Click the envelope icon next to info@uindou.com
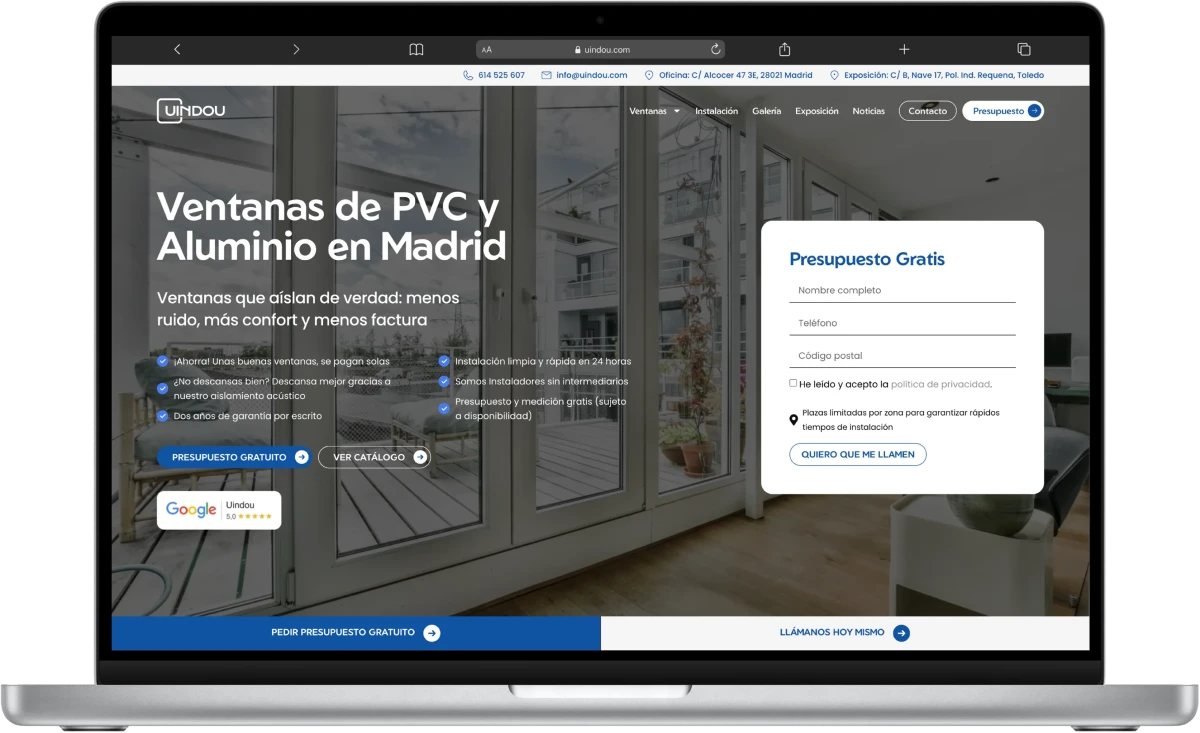Viewport: 1200px width, 733px height. click(545, 75)
